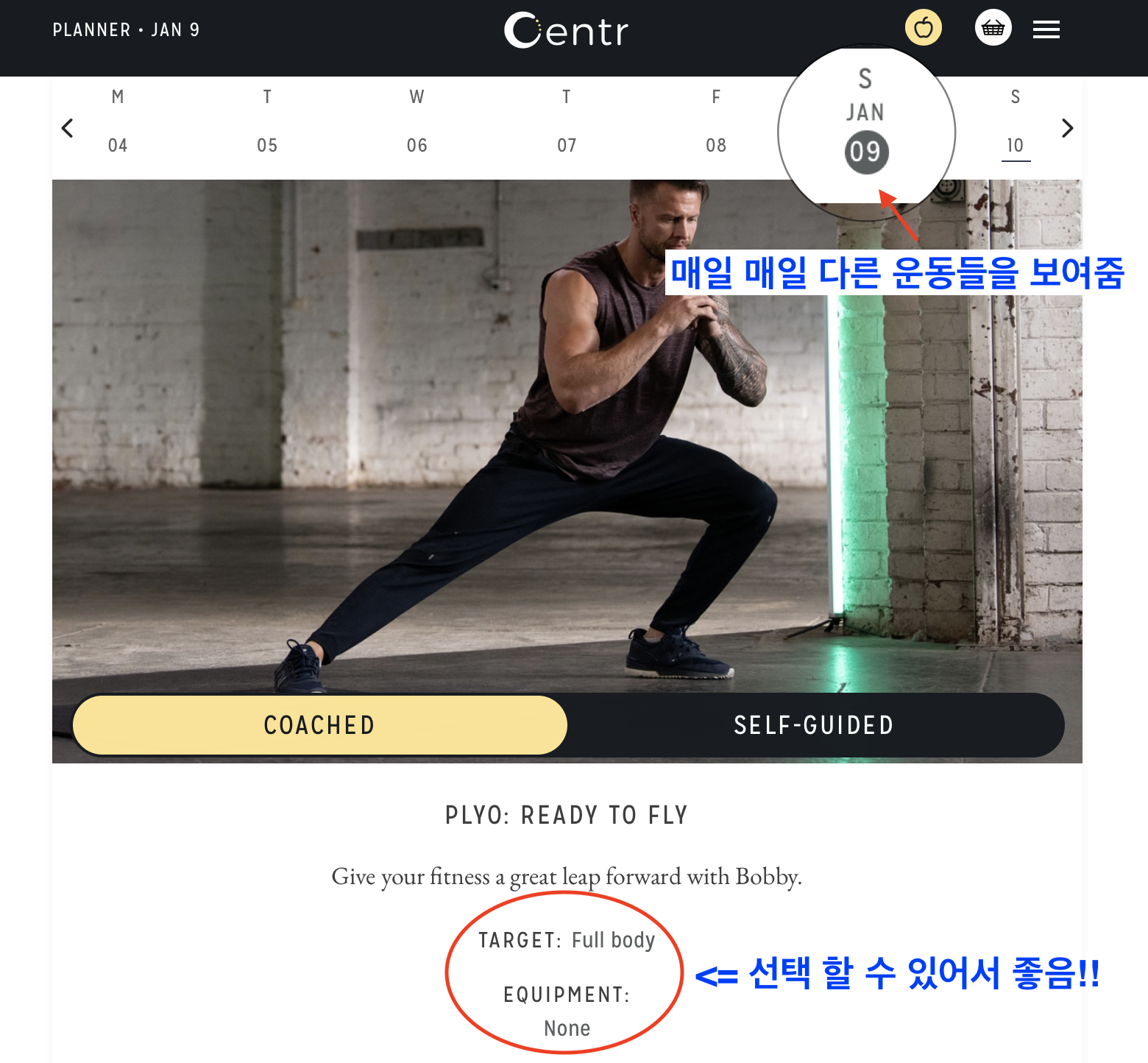Select Monday 04 in the planner

(x=118, y=121)
